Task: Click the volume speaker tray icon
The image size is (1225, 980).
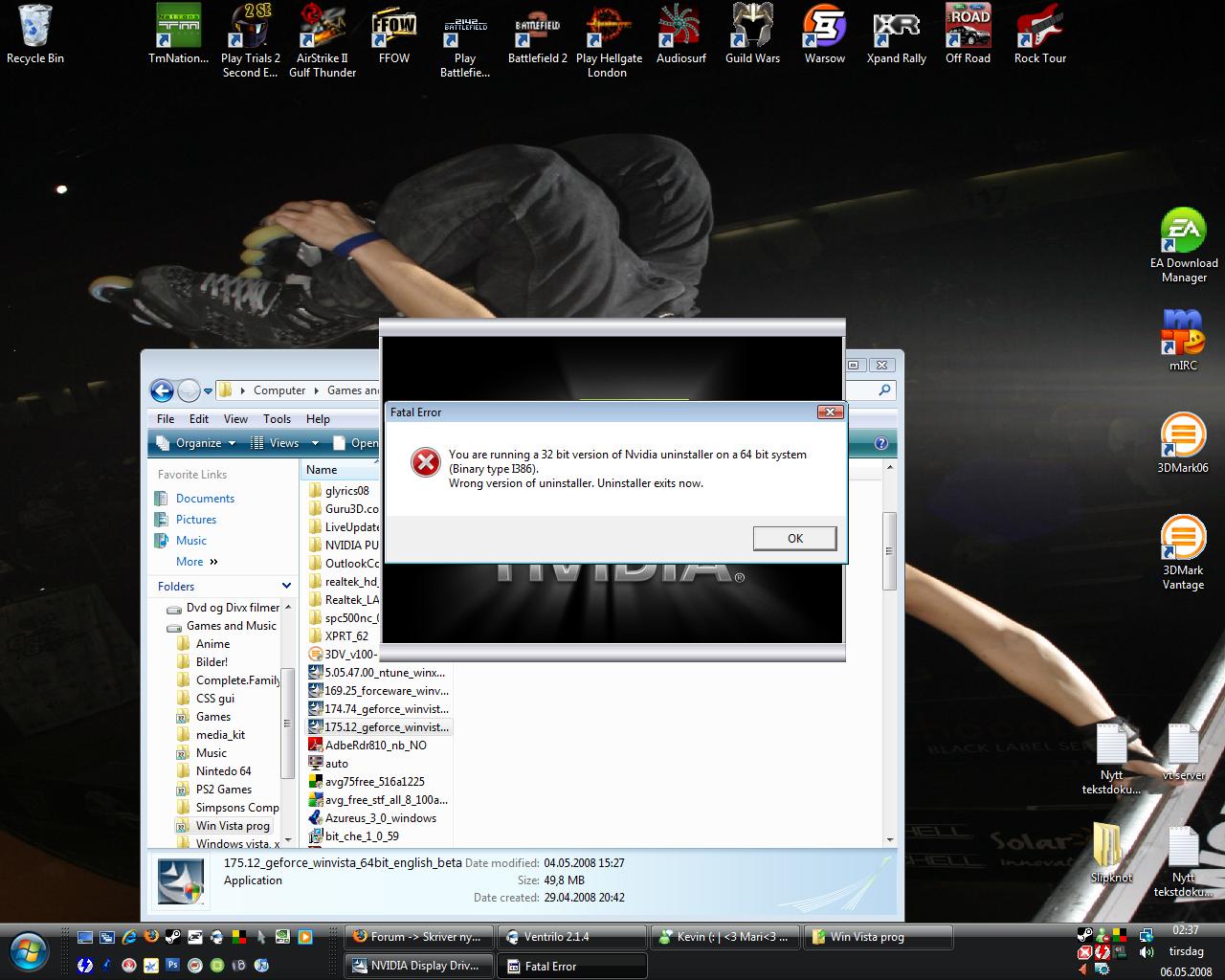Action: (1147, 953)
